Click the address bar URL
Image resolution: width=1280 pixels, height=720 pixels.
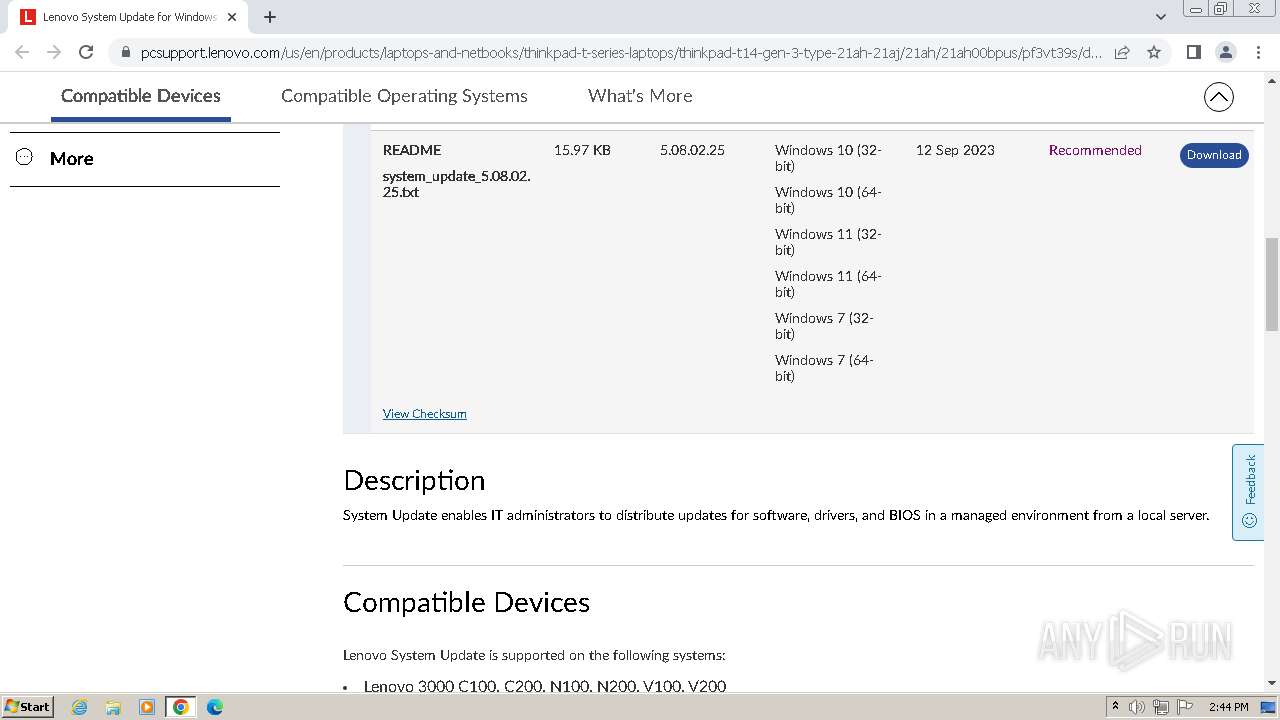point(621,53)
